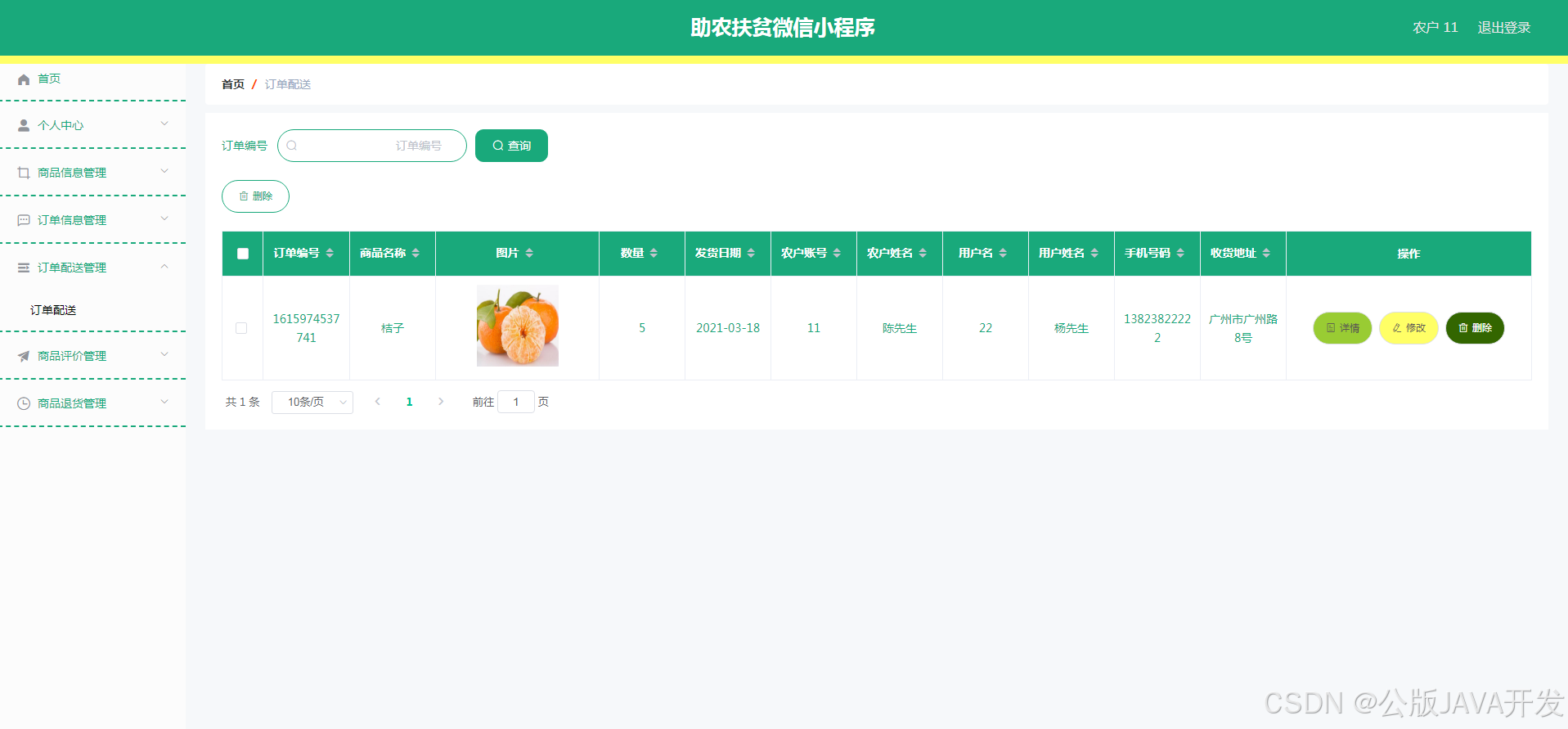This screenshot has width=1568, height=729.
Task: Click the 商品退货管理 clock icon
Action: (24, 403)
